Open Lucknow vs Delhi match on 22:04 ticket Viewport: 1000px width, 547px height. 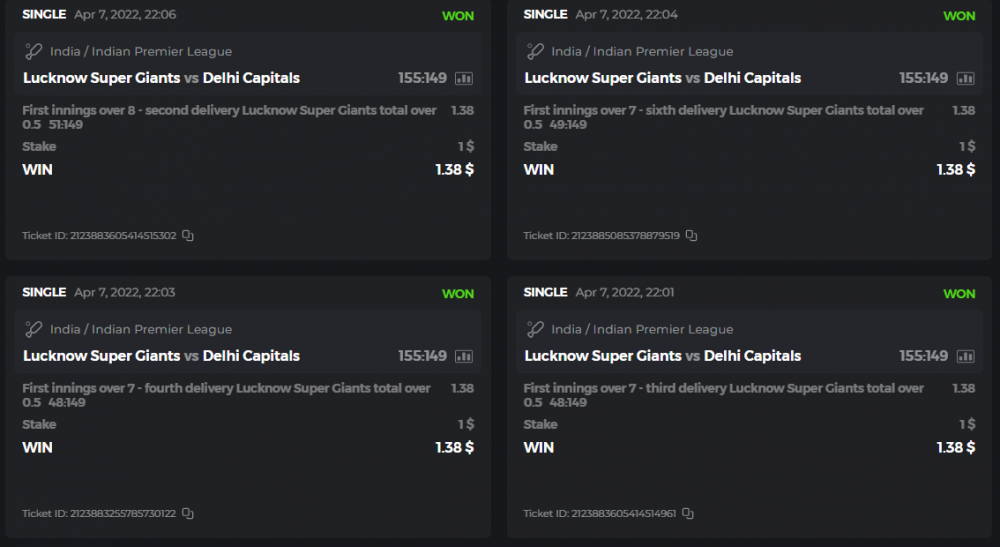[x=662, y=78]
